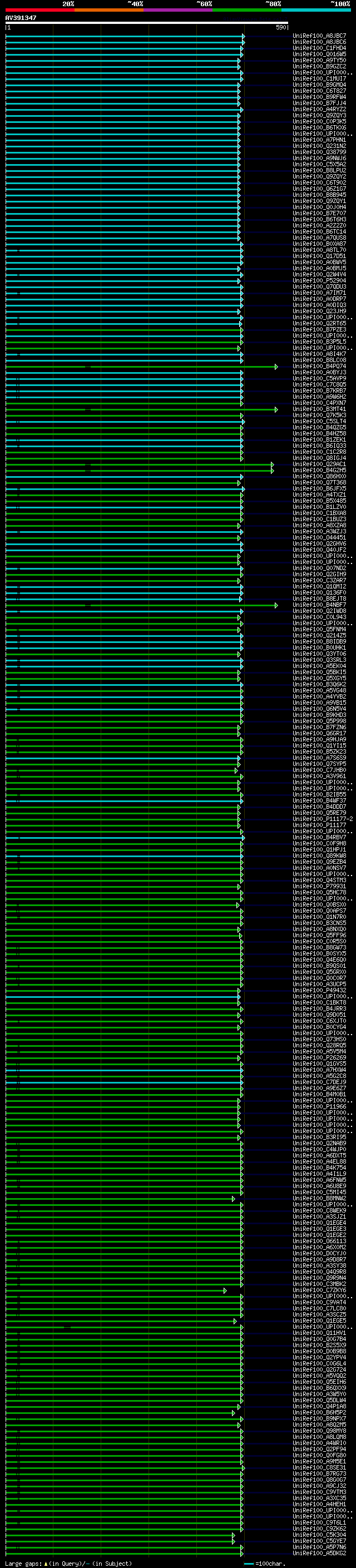Select hit label UniRef100_B9GMQ4
Image resolution: width=356 pixels, height=1568 pixels.
[x=319, y=85]
